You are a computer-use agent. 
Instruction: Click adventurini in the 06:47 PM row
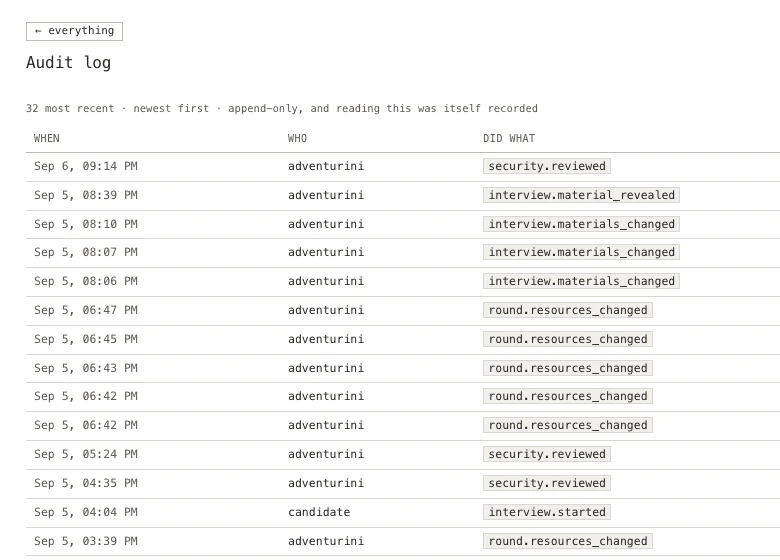pos(326,310)
